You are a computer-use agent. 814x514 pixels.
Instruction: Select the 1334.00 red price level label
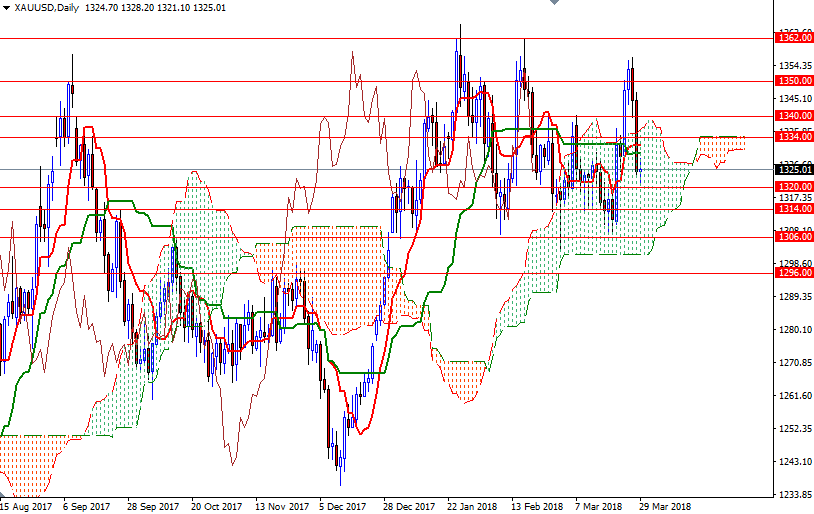(x=793, y=137)
